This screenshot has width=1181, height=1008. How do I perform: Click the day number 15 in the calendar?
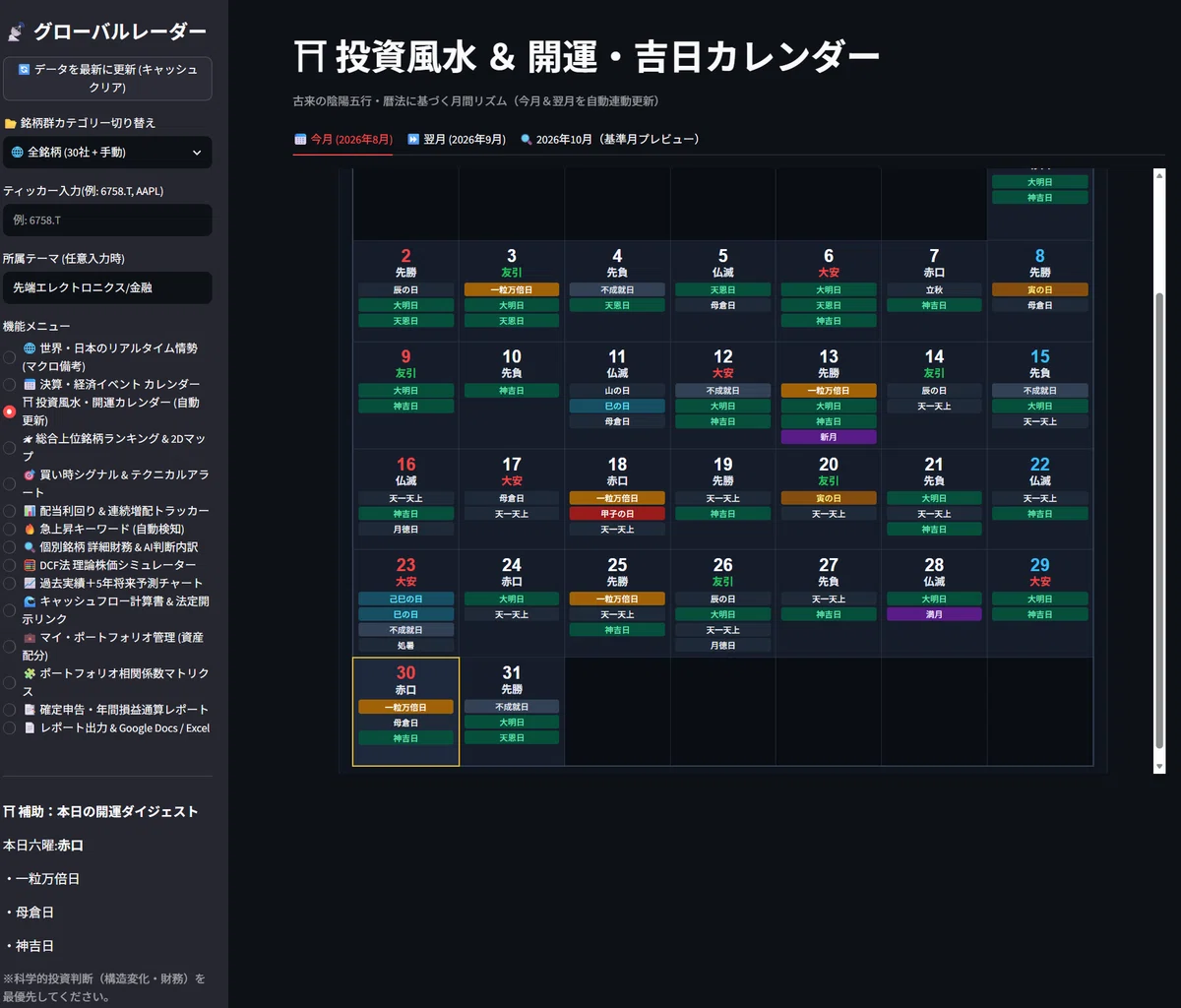[1040, 356]
